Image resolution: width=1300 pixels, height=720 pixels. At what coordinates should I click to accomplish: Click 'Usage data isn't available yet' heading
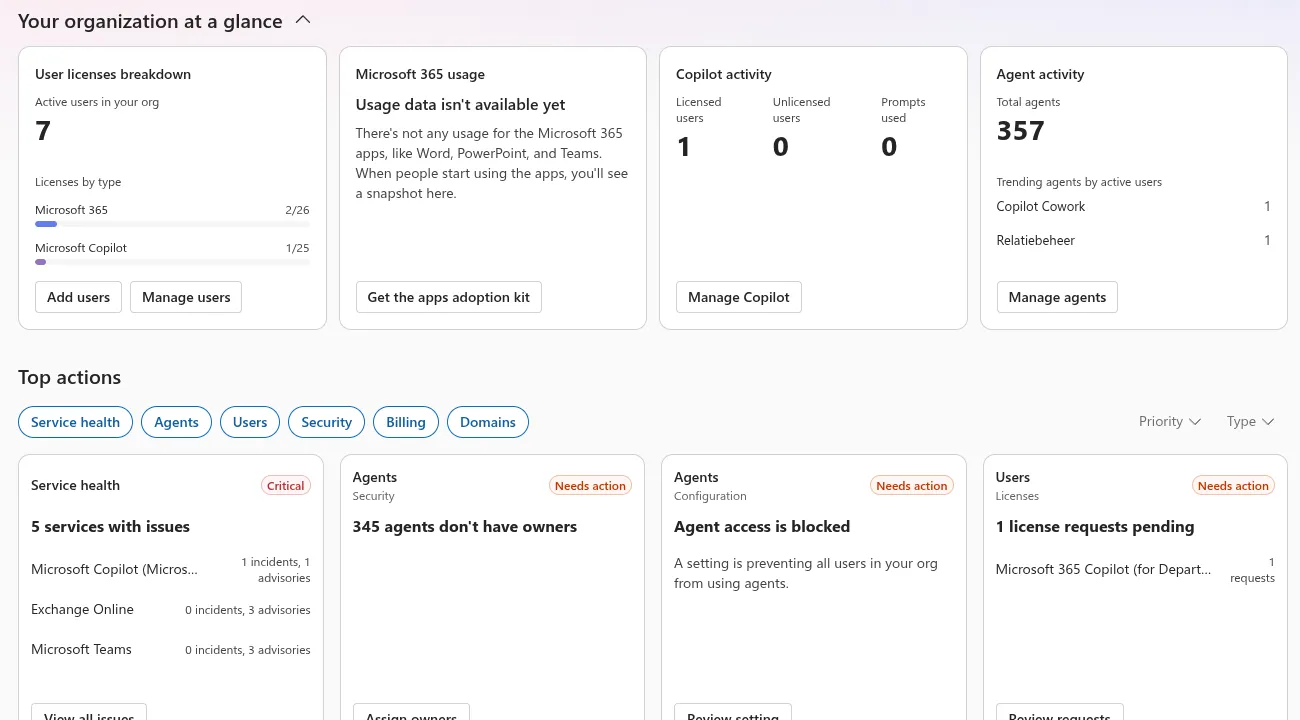460,105
